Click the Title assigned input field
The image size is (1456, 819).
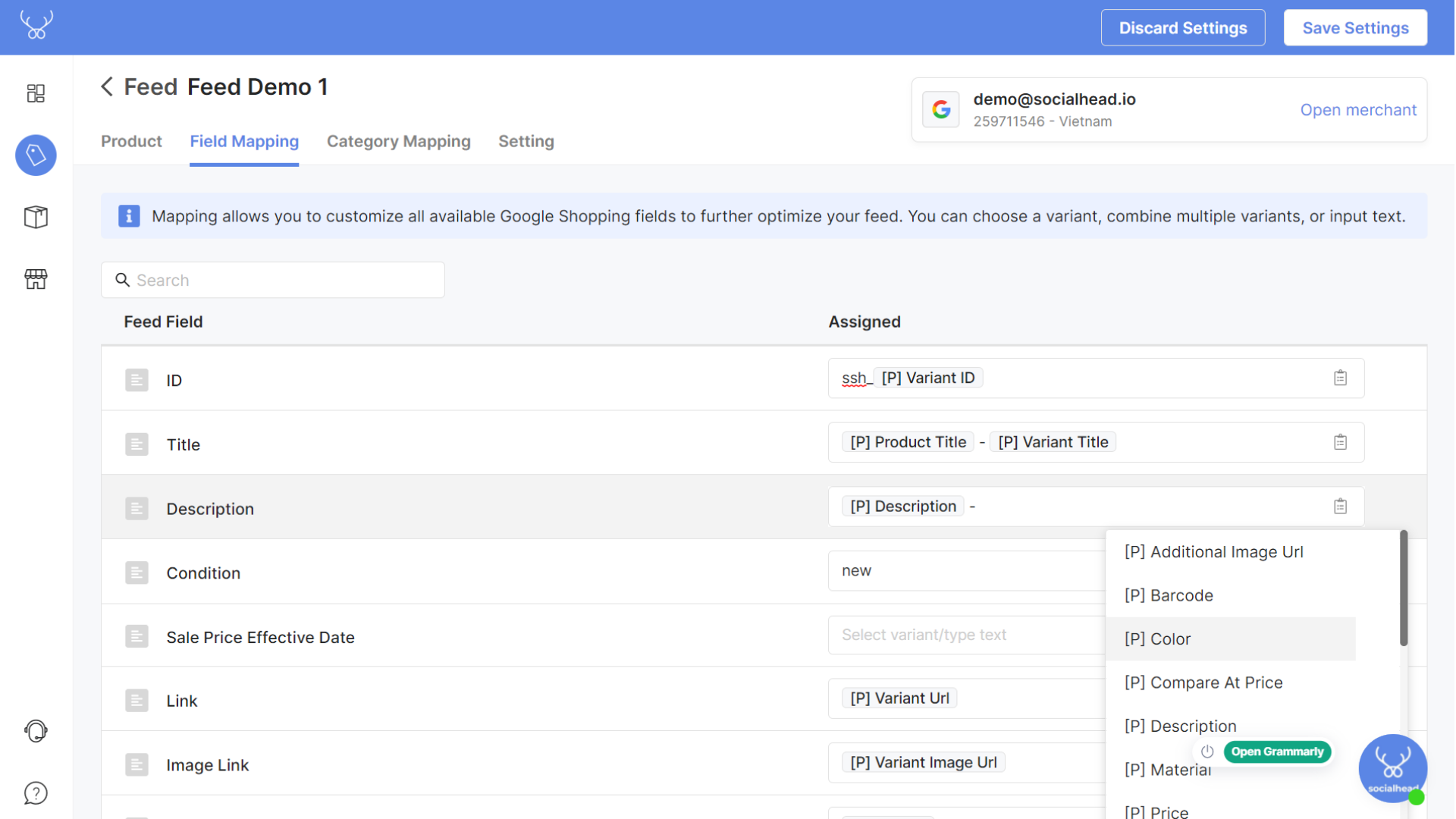point(1096,442)
